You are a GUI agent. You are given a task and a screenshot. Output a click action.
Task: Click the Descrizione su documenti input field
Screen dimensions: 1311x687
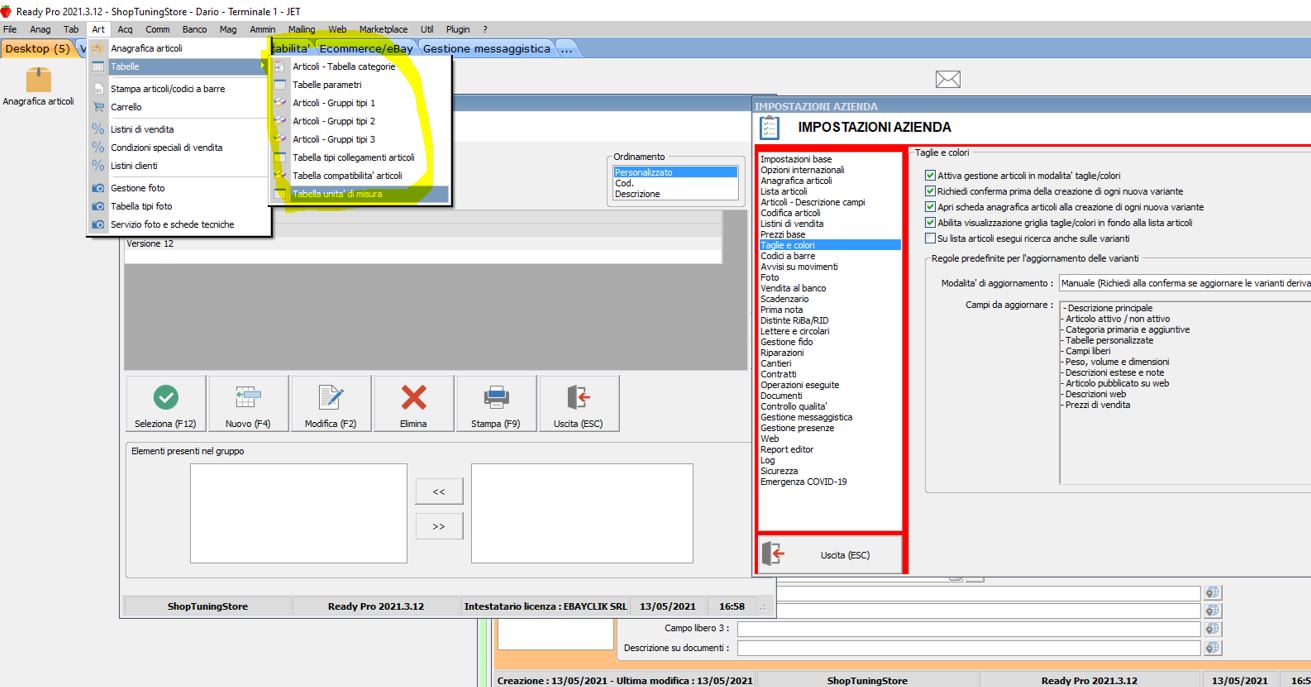[x=968, y=648]
